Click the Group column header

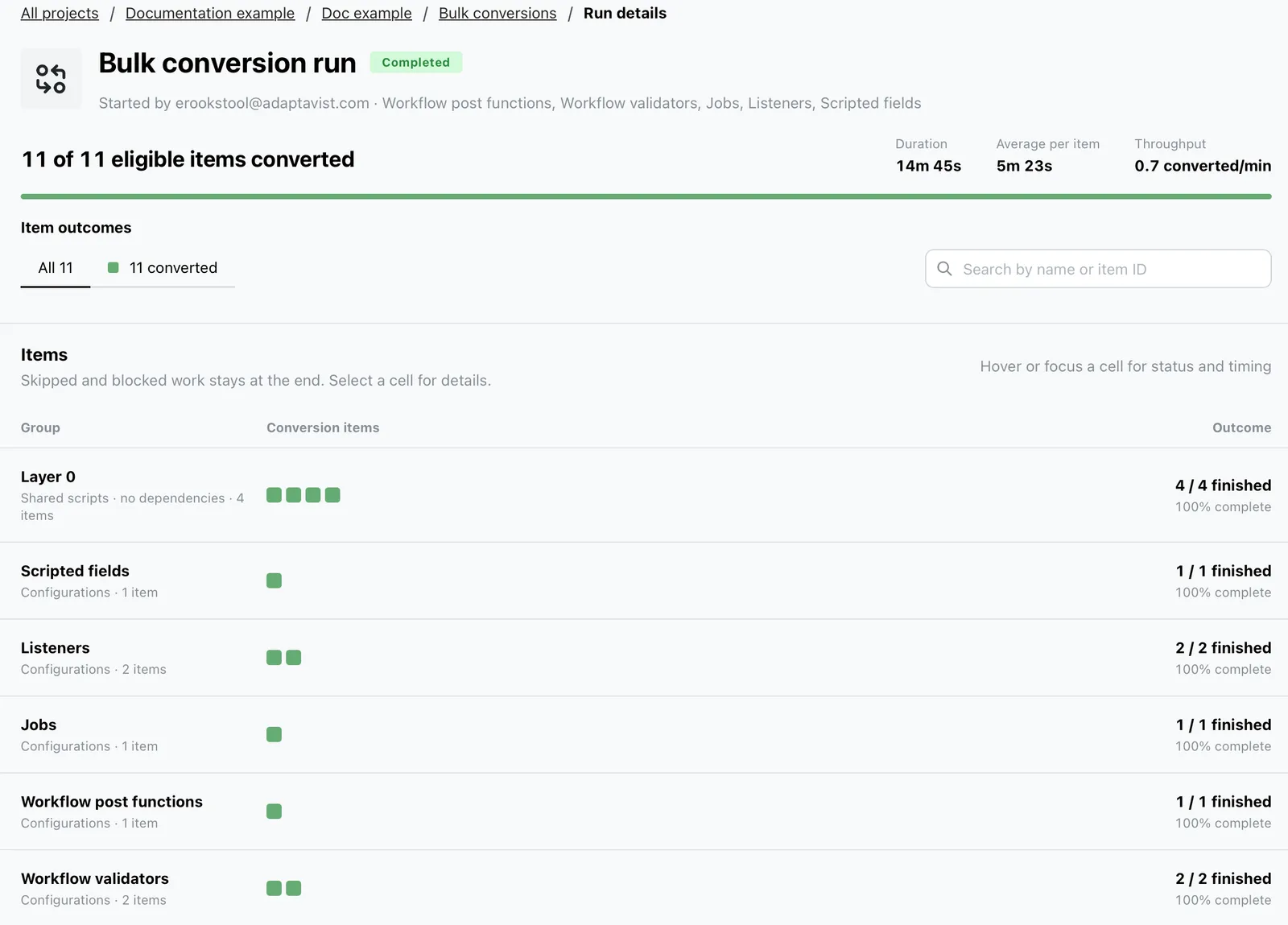40,427
